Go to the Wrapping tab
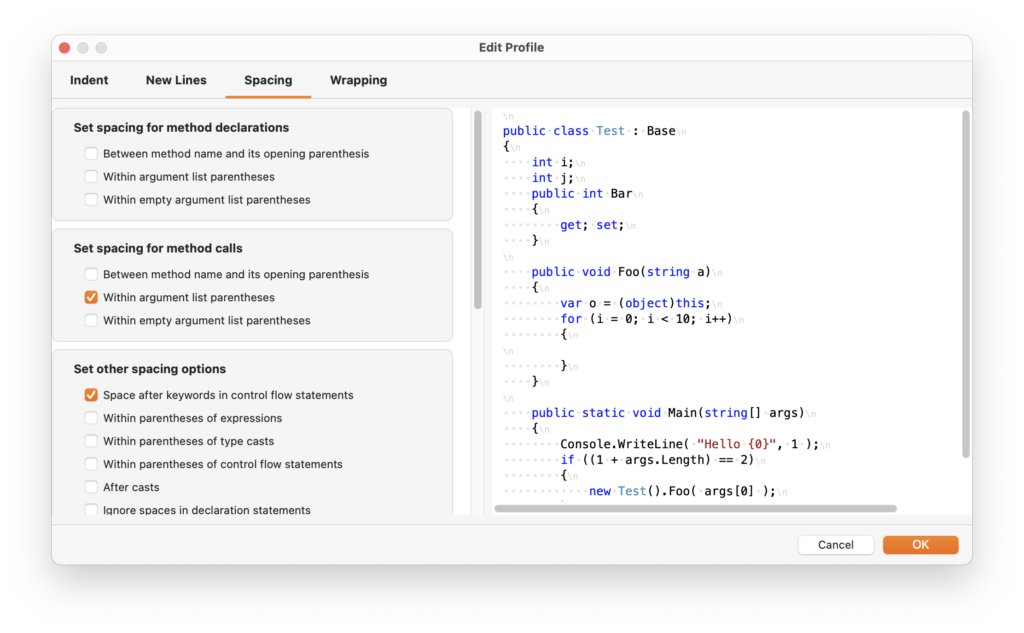Image resolution: width=1024 pixels, height=633 pixels. click(358, 80)
